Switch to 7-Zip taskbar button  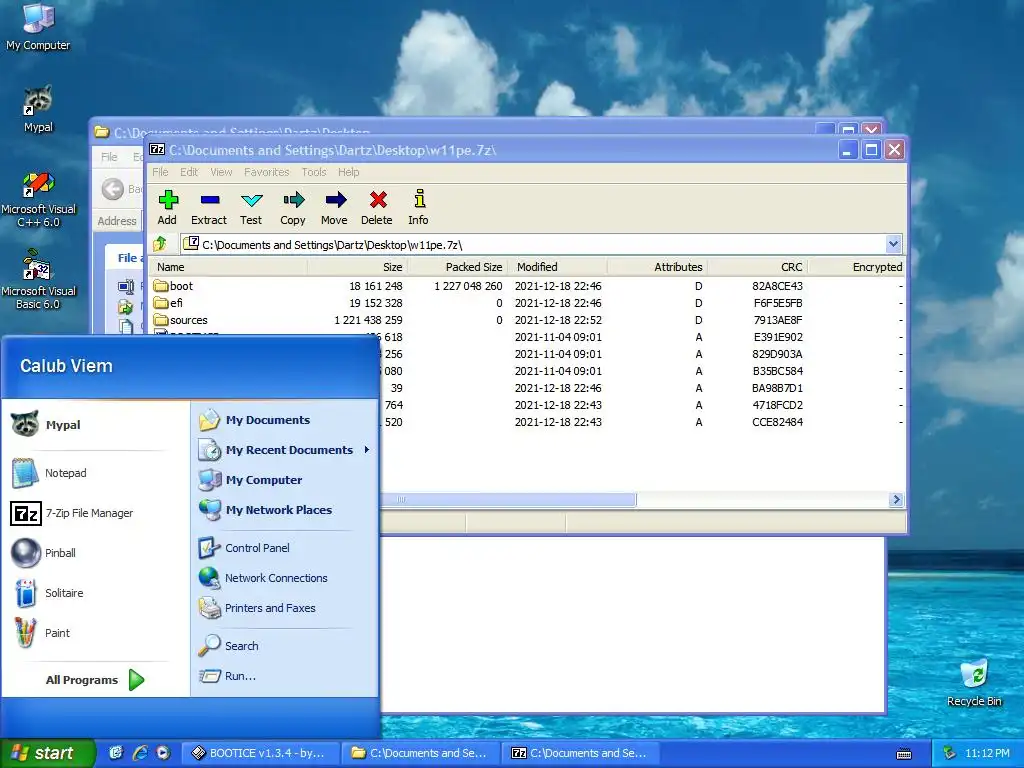[x=581, y=753]
